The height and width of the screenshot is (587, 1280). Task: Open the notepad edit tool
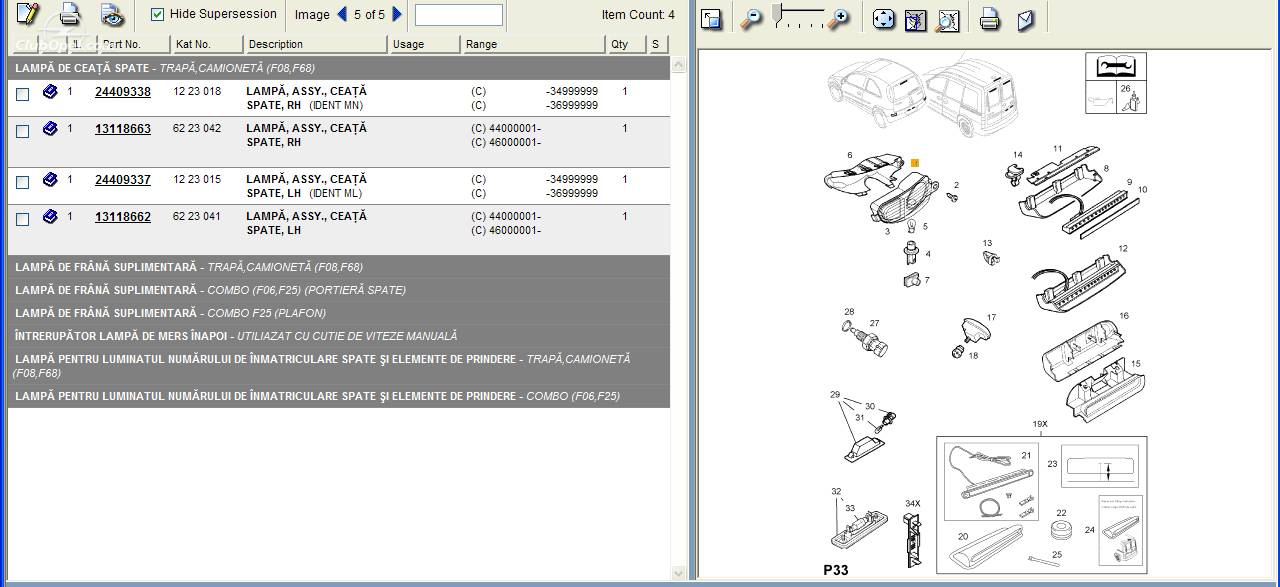(28, 14)
